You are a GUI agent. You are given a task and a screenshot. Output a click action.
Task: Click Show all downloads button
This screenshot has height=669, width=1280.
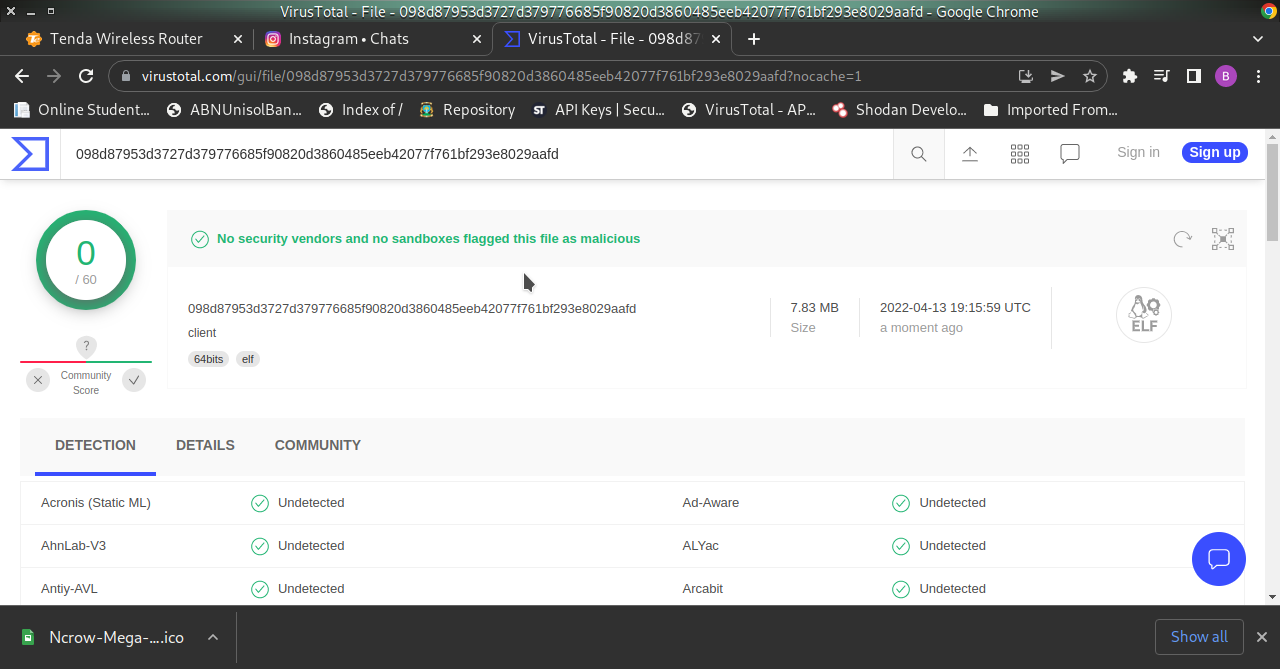click(x=1199, y=637)
